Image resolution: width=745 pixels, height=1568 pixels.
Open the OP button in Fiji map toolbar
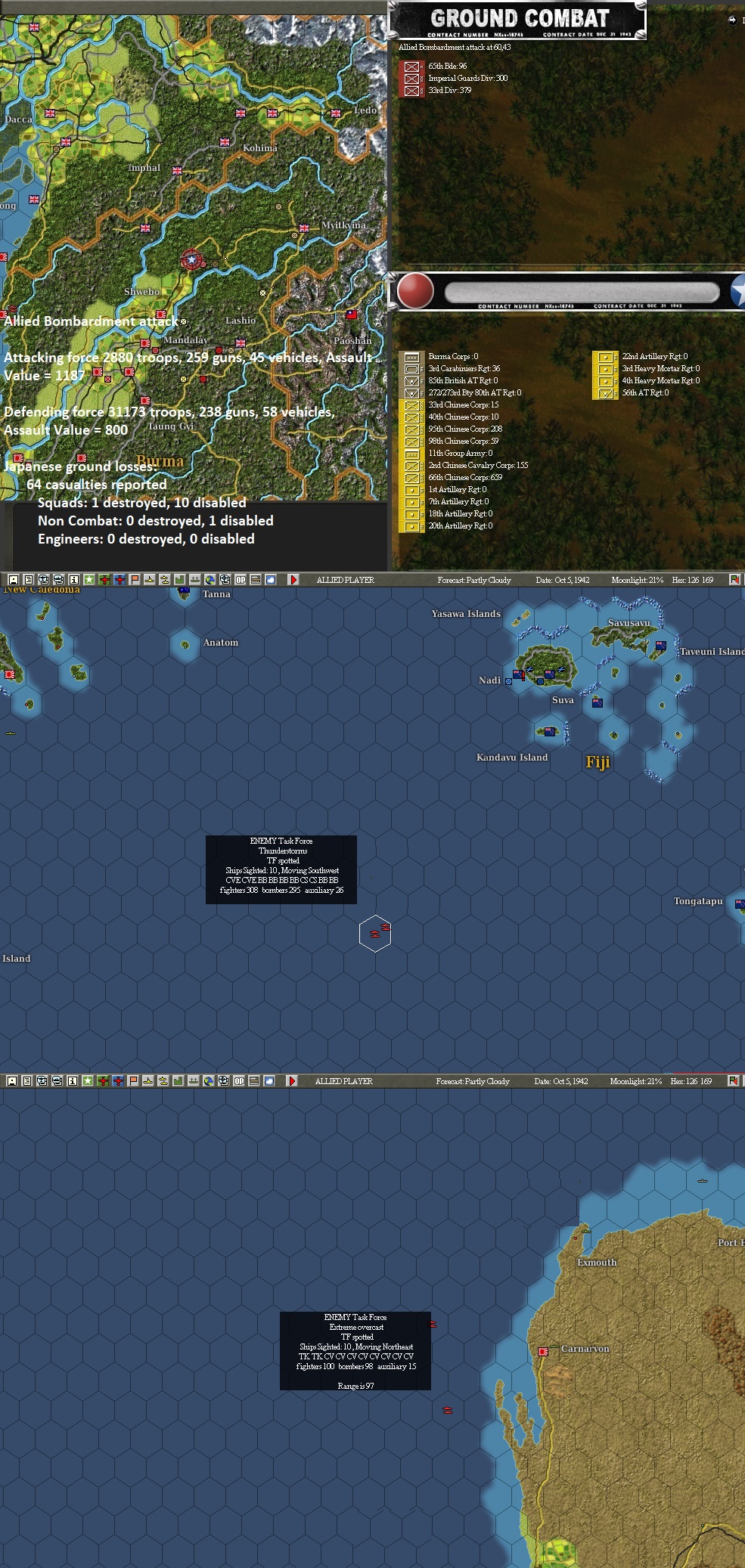[x=241, y=580]
